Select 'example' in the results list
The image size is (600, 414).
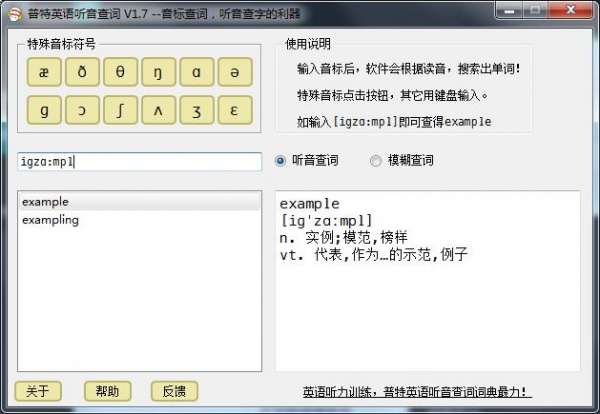click(x=140, y=202)
